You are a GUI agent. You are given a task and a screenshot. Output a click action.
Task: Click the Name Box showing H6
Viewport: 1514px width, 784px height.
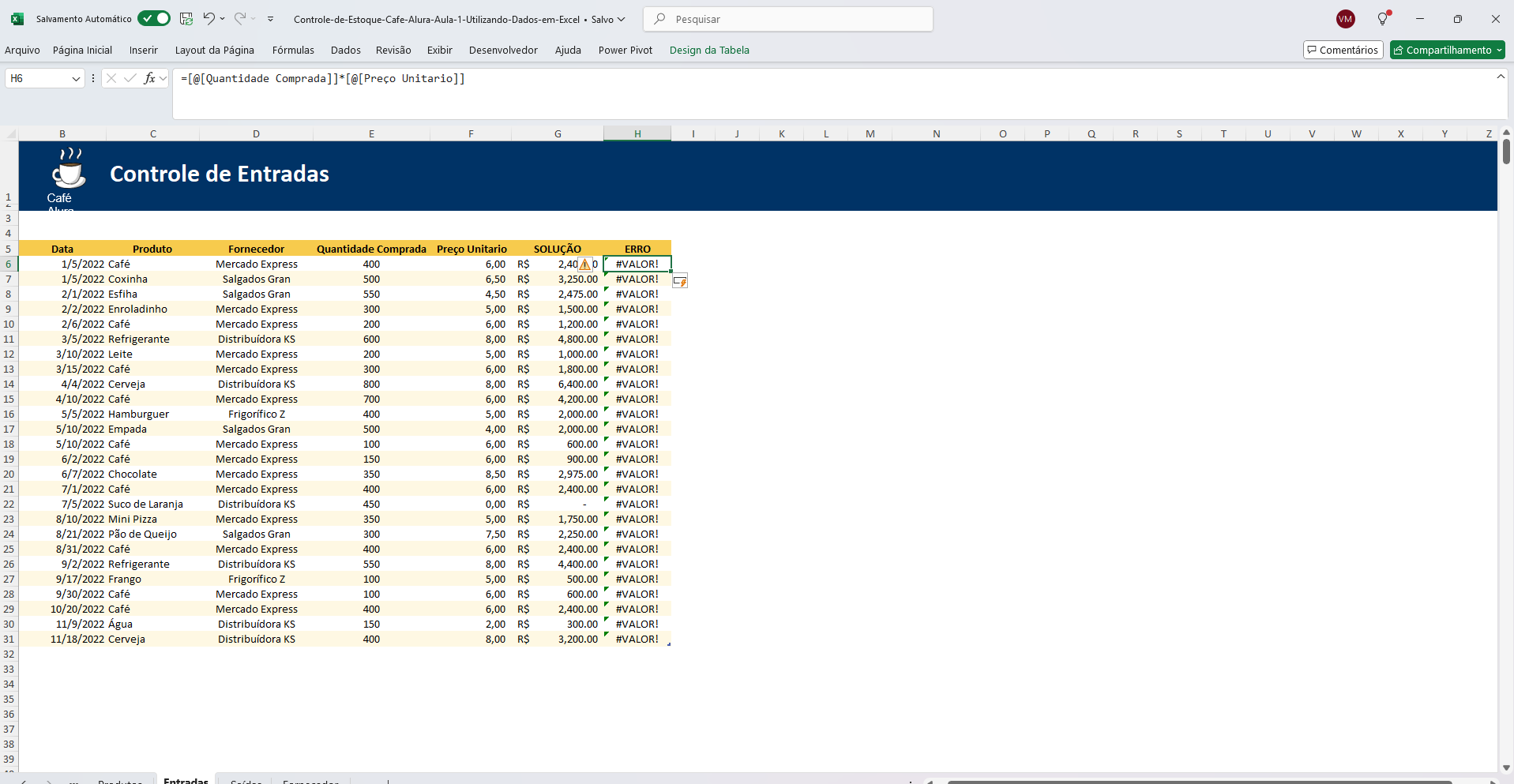[37, 78]
